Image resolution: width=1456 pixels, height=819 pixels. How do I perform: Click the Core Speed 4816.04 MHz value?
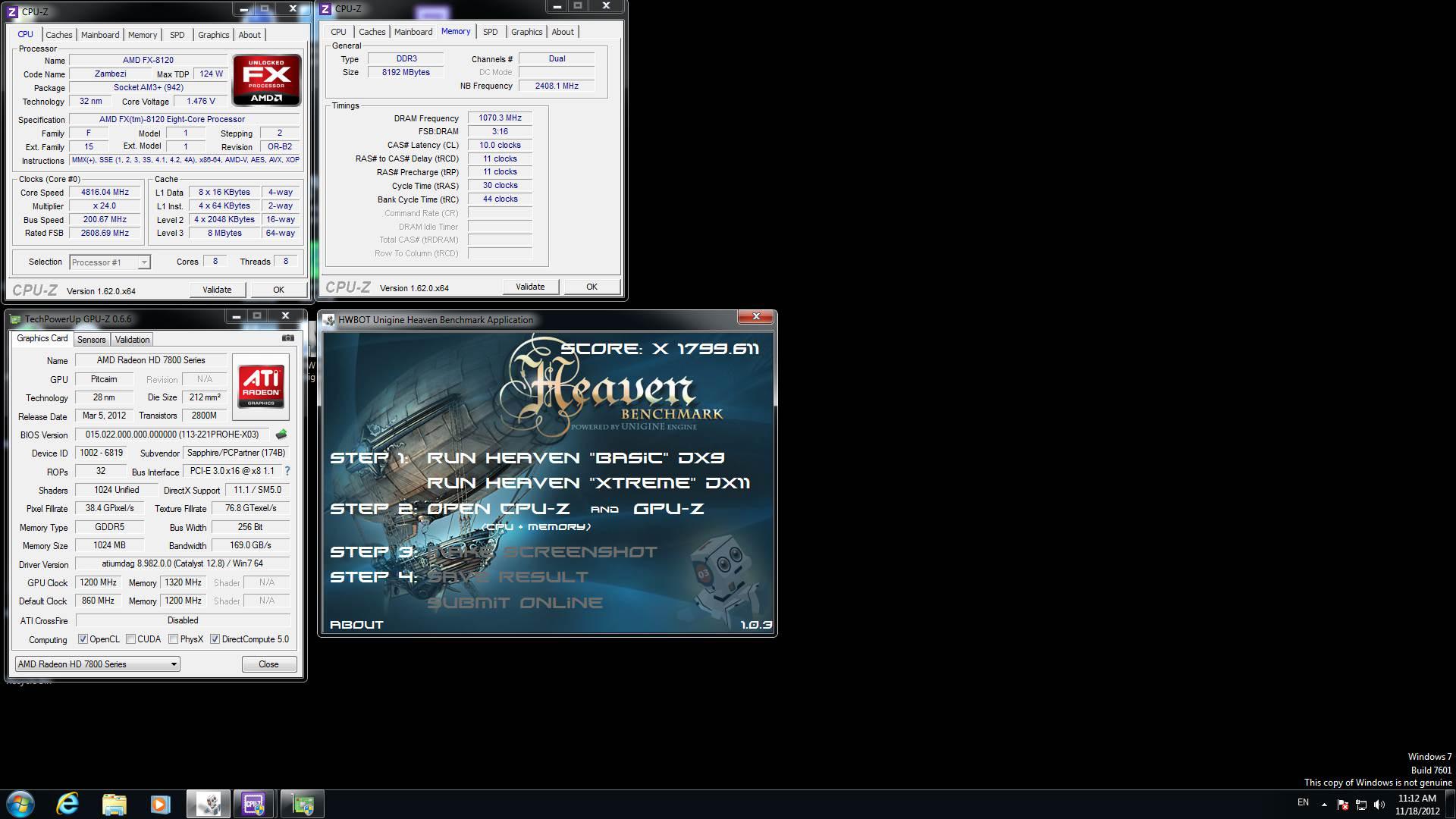(105, 193)
